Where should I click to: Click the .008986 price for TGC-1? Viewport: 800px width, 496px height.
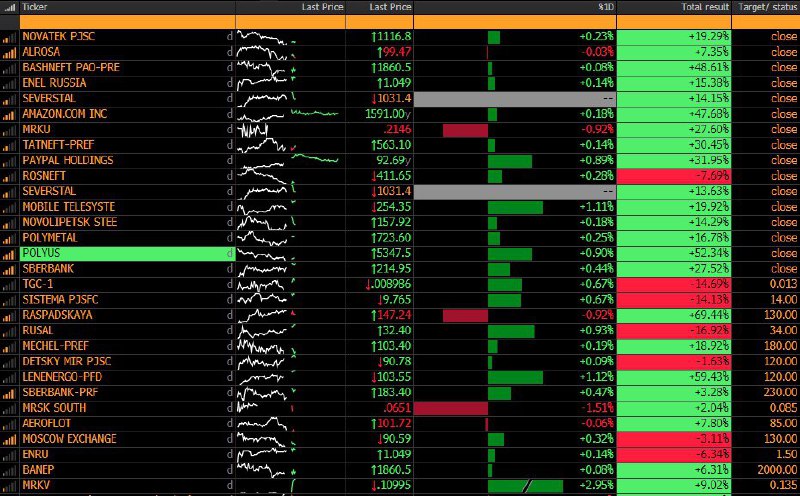click(x=388, y=284)
